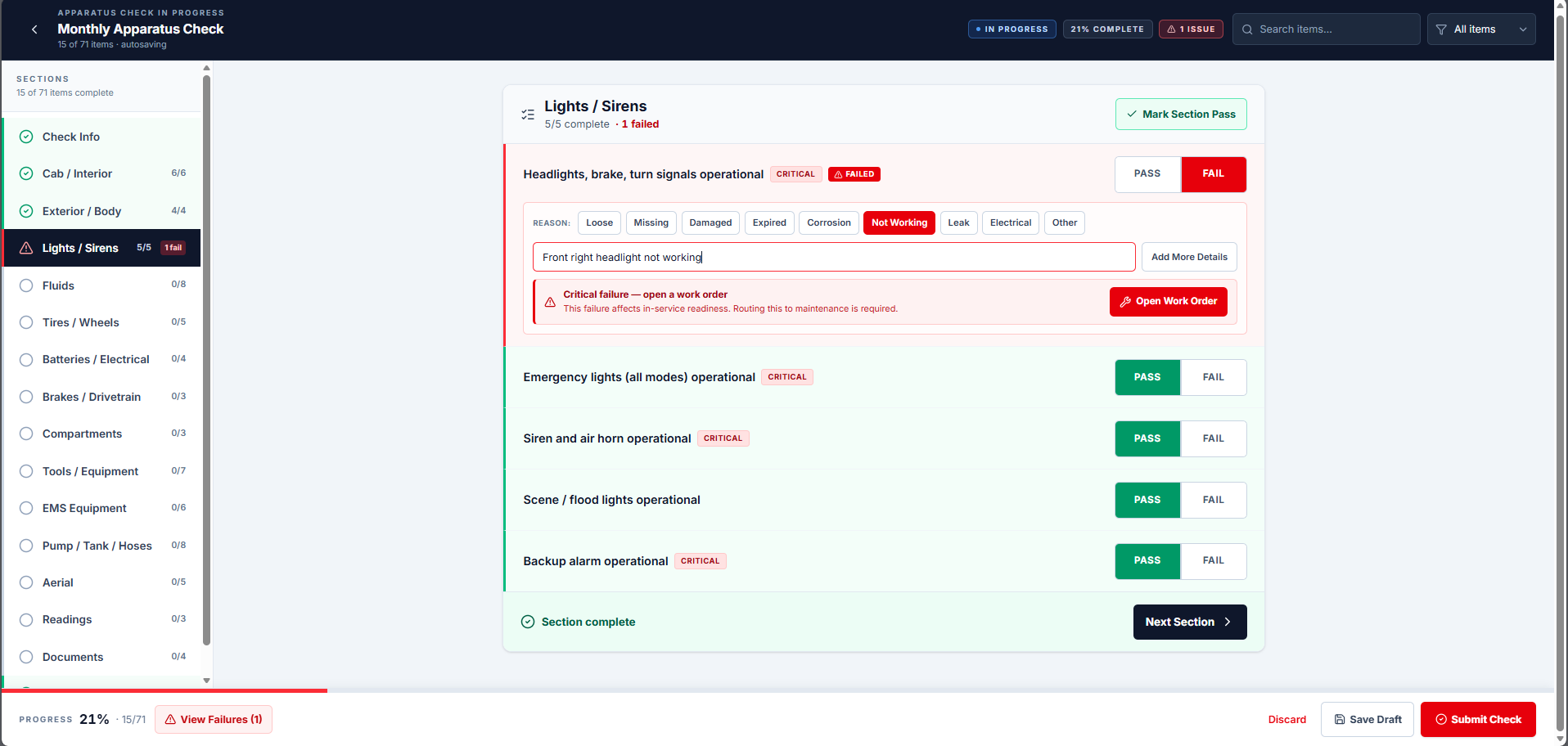Click warning icon in 1 ISSUE badge
This screenshot has width=1568, height=746.
(x=1171, y=29)
